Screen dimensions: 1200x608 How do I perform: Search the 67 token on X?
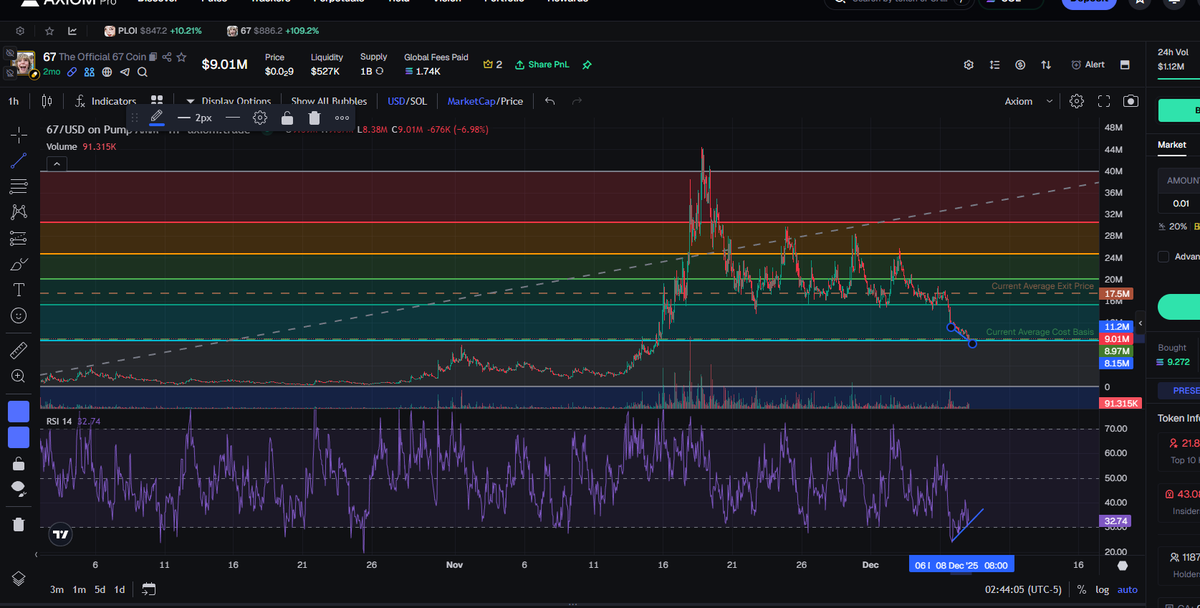click(143, 72)
